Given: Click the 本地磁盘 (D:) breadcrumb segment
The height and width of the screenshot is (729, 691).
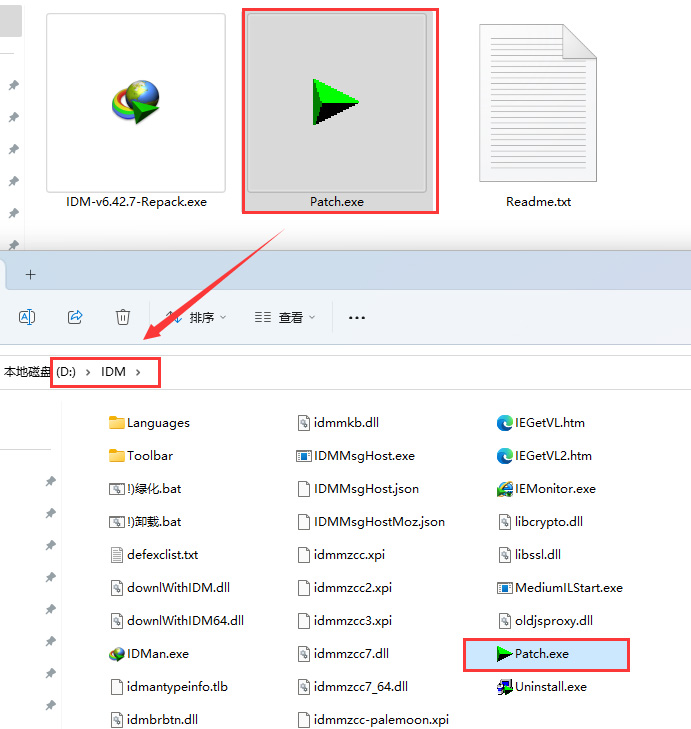Looking at the screenshot, I should (x=40, y=372).
